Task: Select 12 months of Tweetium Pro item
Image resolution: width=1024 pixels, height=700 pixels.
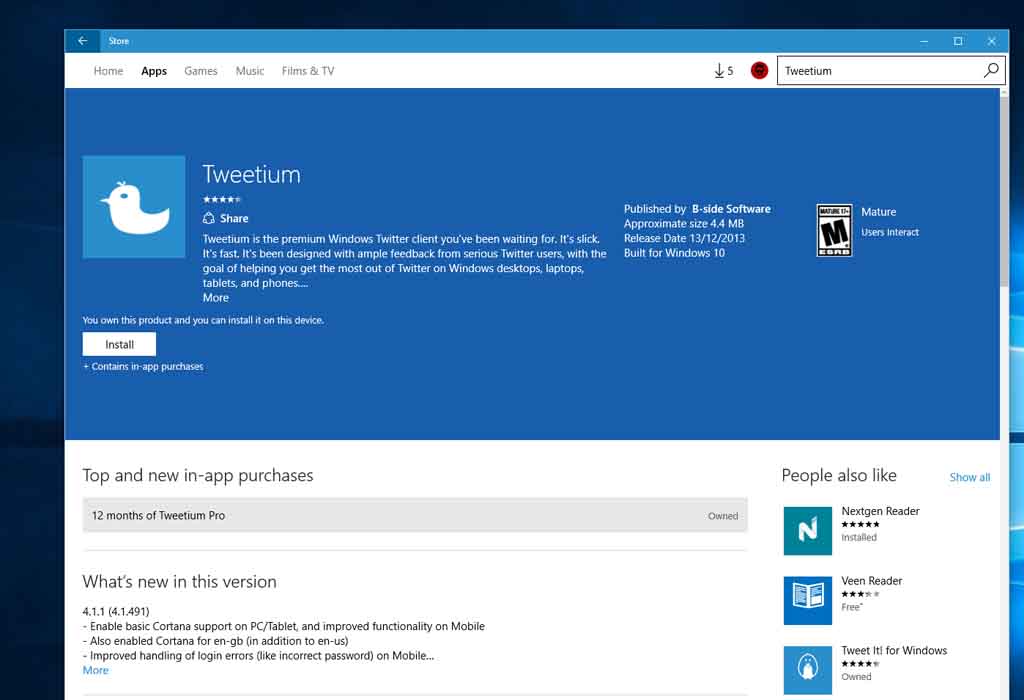Action: (x=414, y=516)
